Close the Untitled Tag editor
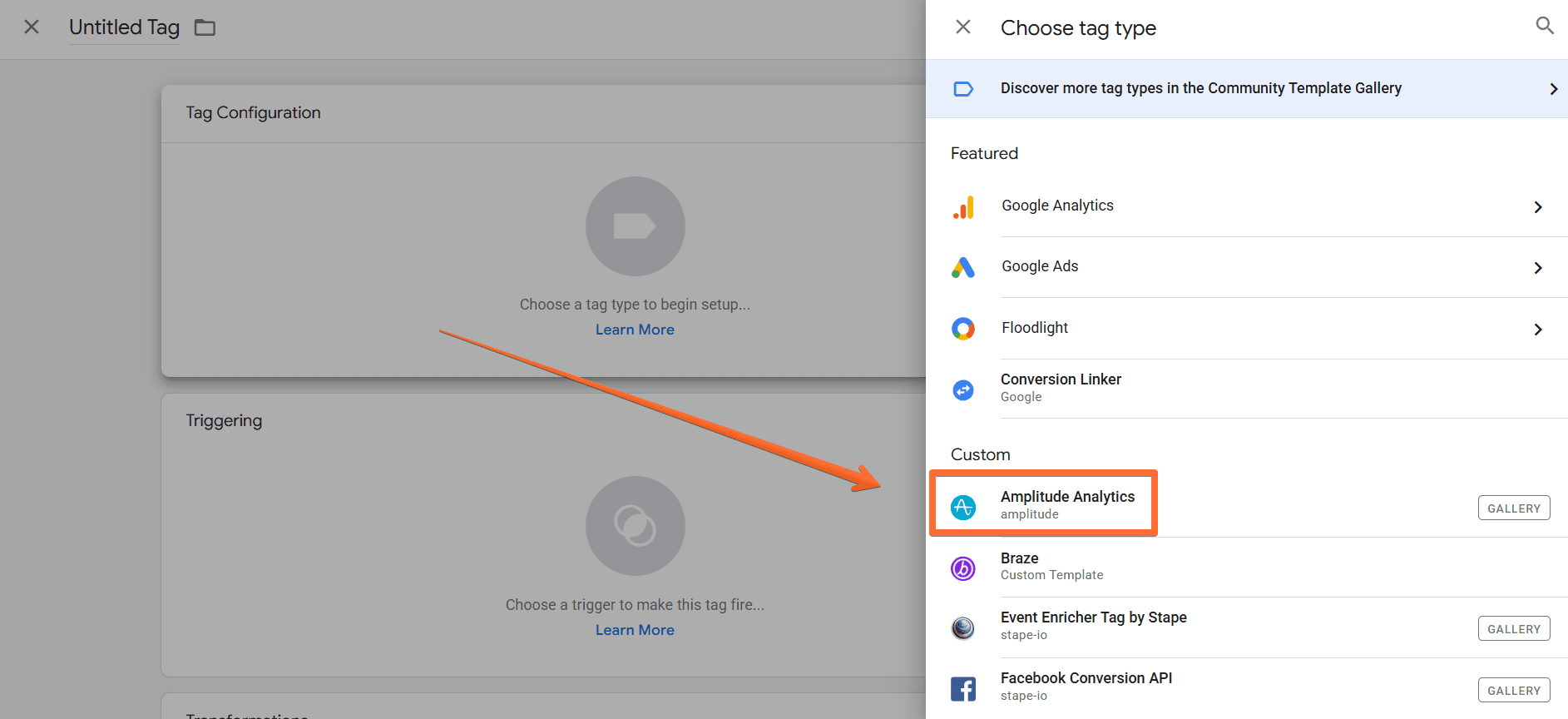This screenshot has height=719, width=1568. point(32,27)
